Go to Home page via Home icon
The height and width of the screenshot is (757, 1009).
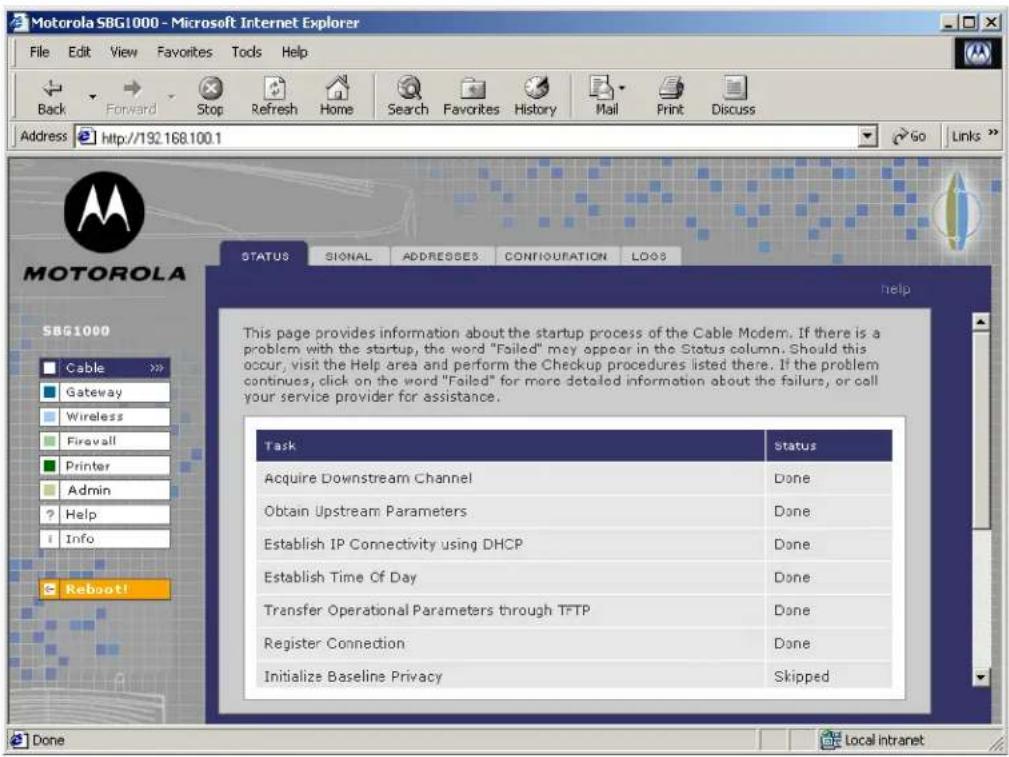pyautogui.click(x=337, y=96)
